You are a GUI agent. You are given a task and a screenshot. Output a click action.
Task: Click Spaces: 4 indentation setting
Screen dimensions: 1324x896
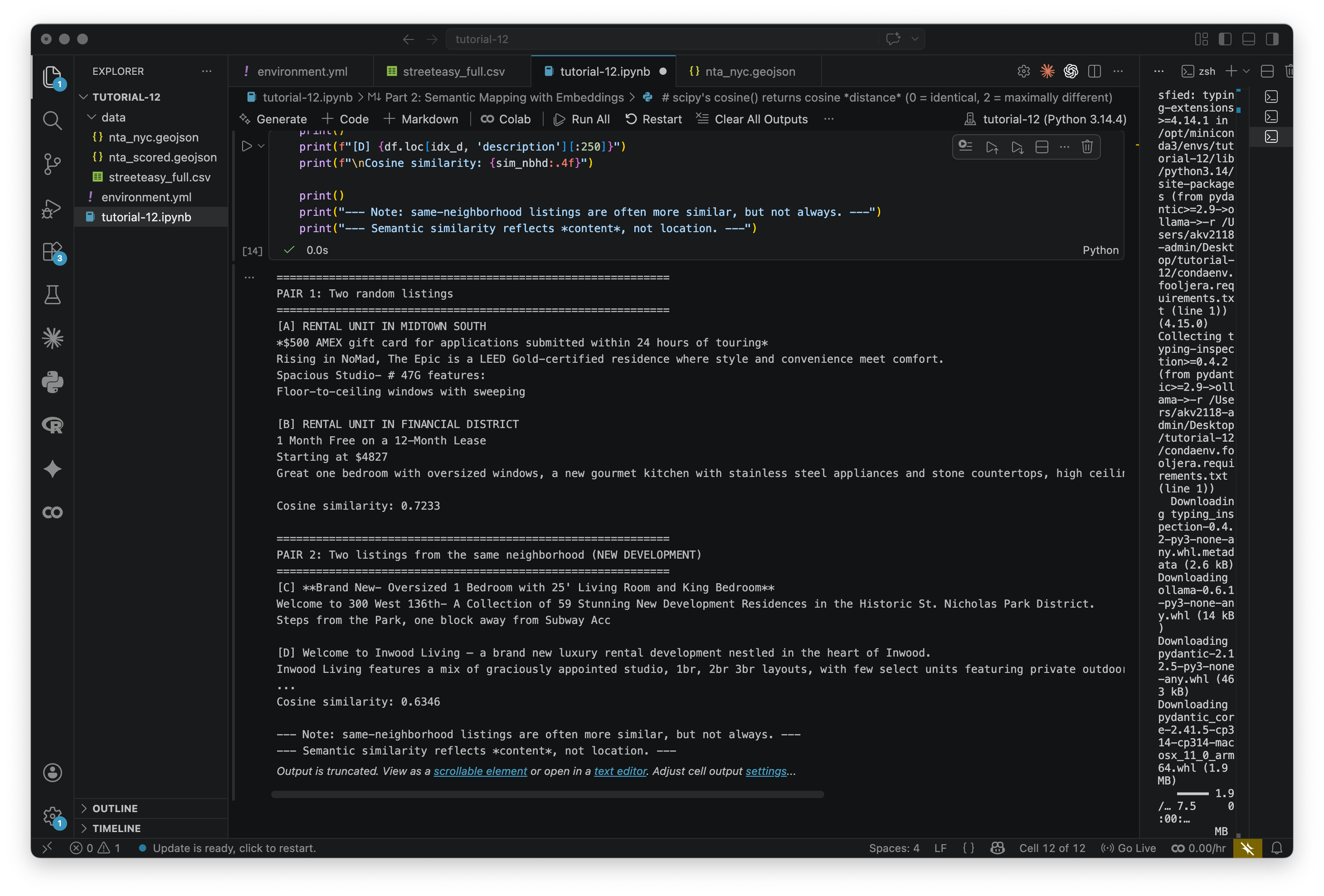pyautogui.click(x=894, y=848)
